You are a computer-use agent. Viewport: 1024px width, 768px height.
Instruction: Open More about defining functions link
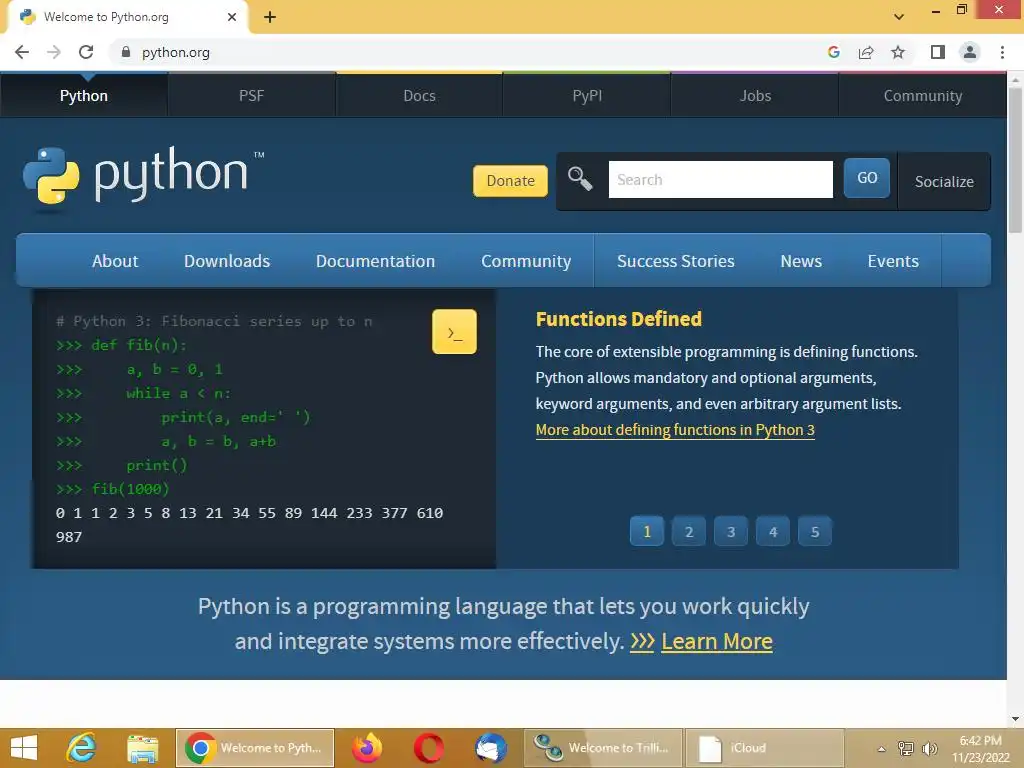[x=675, y=430]
